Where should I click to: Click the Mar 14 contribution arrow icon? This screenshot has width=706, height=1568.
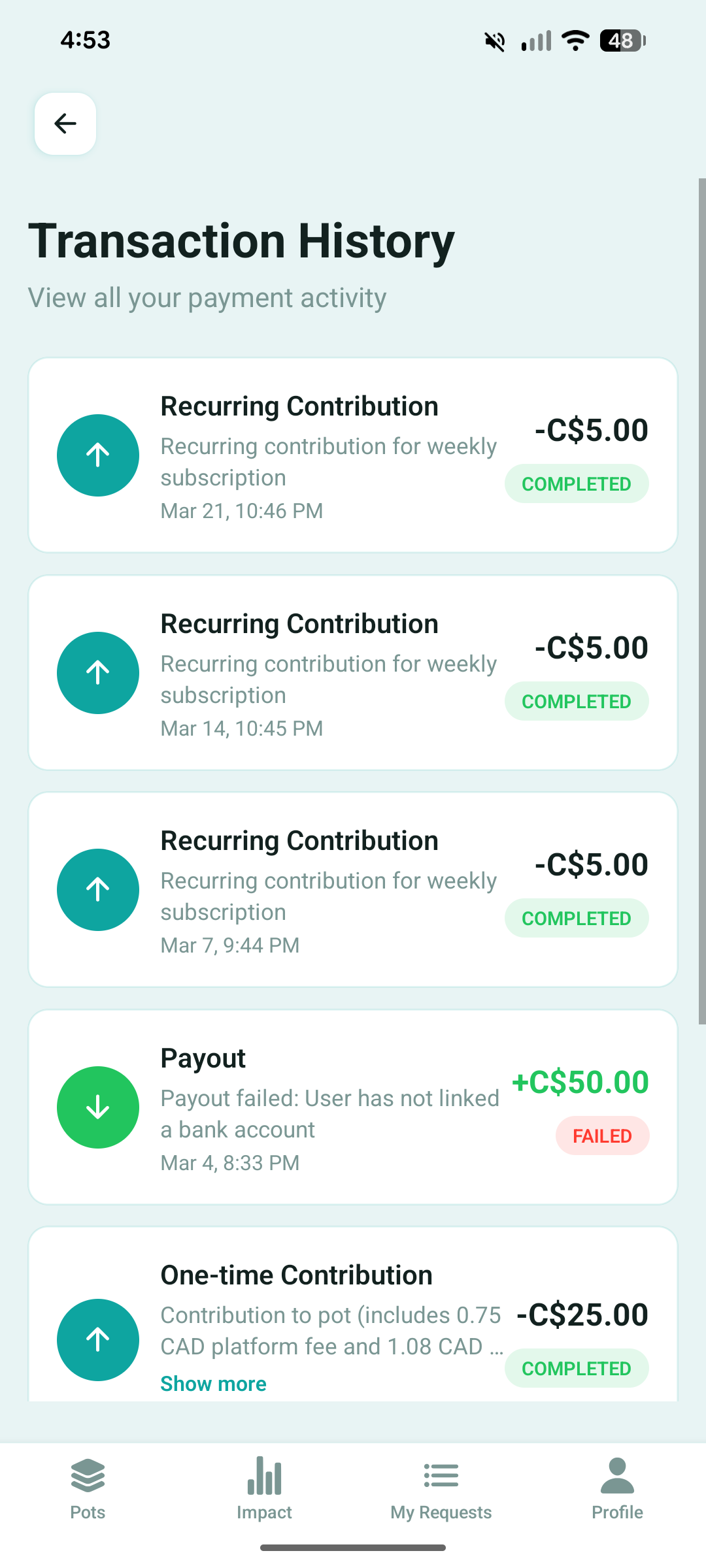(98, 672)
